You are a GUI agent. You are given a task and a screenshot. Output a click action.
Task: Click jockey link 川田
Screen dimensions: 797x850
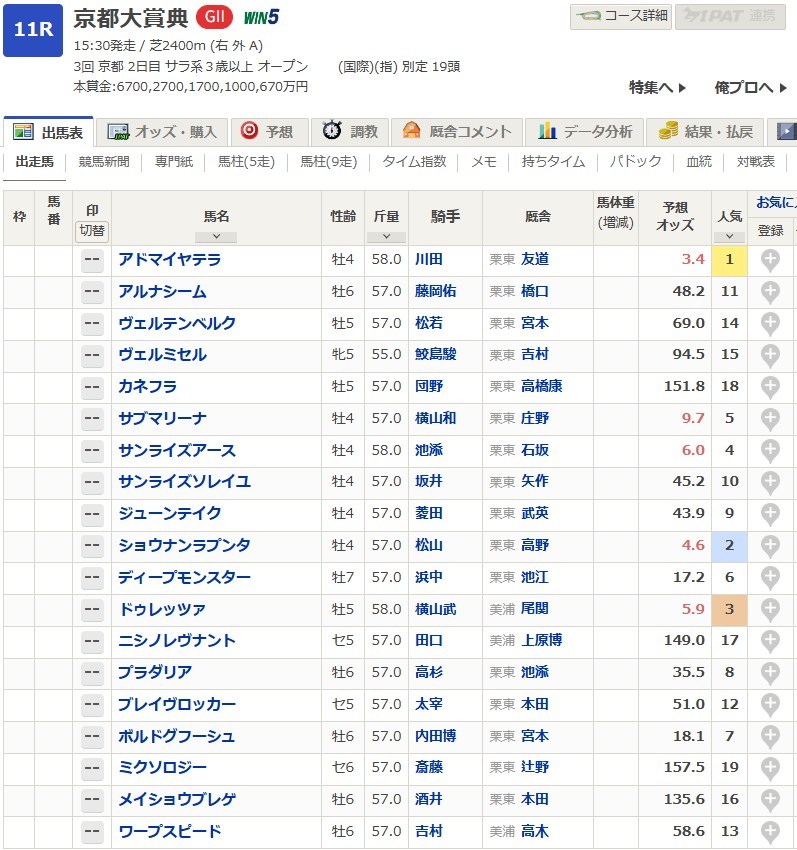[428, 260]
